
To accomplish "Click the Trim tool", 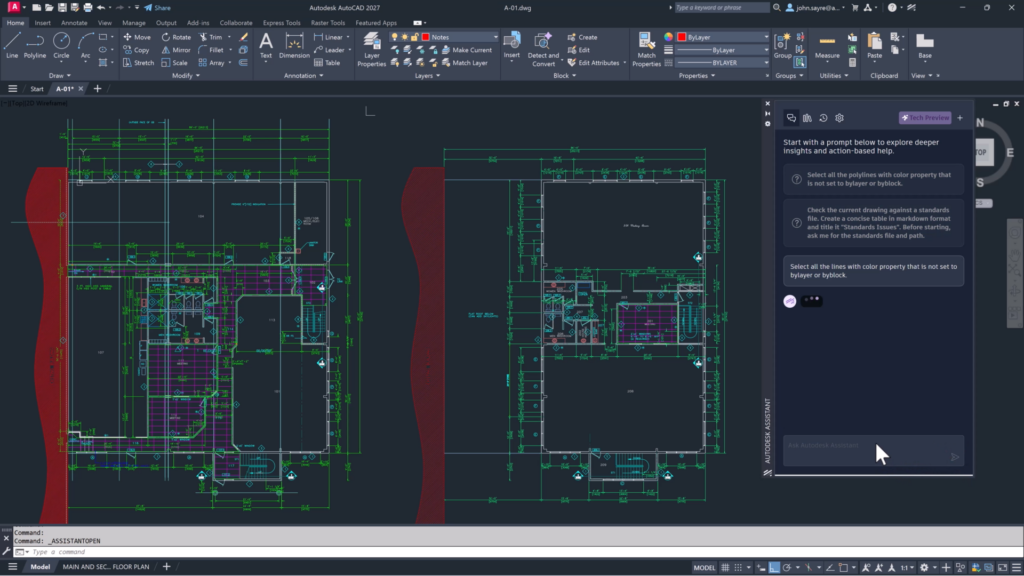I will tap(211, 37).
